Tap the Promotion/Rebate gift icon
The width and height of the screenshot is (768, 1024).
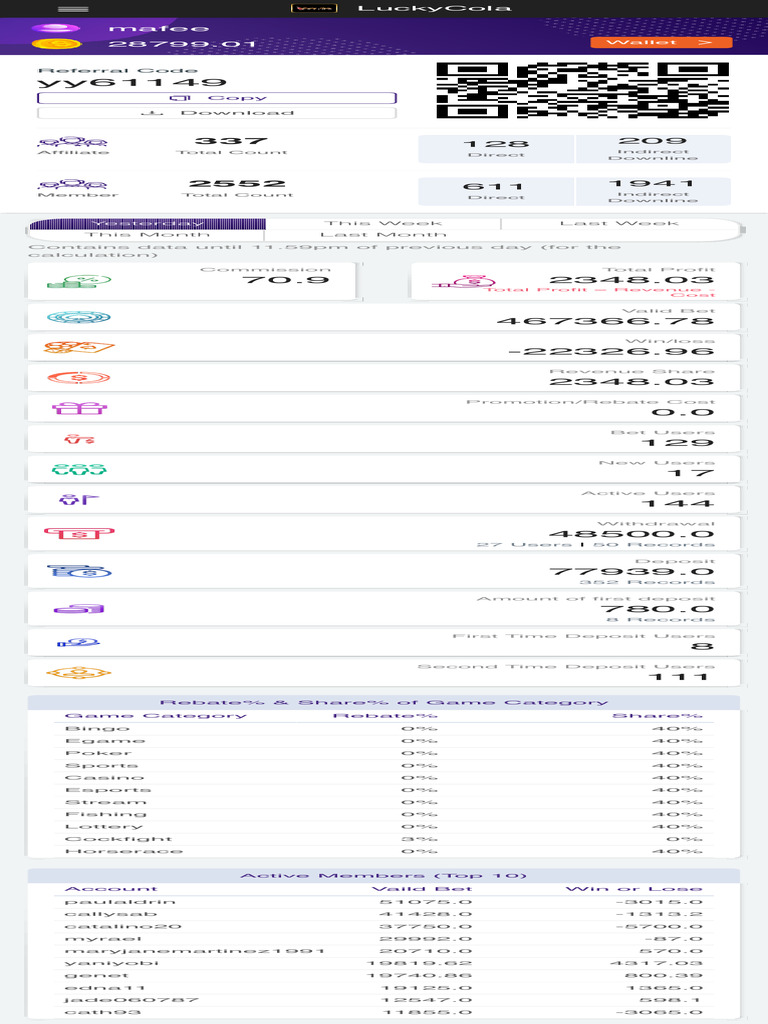coord(79,408)
